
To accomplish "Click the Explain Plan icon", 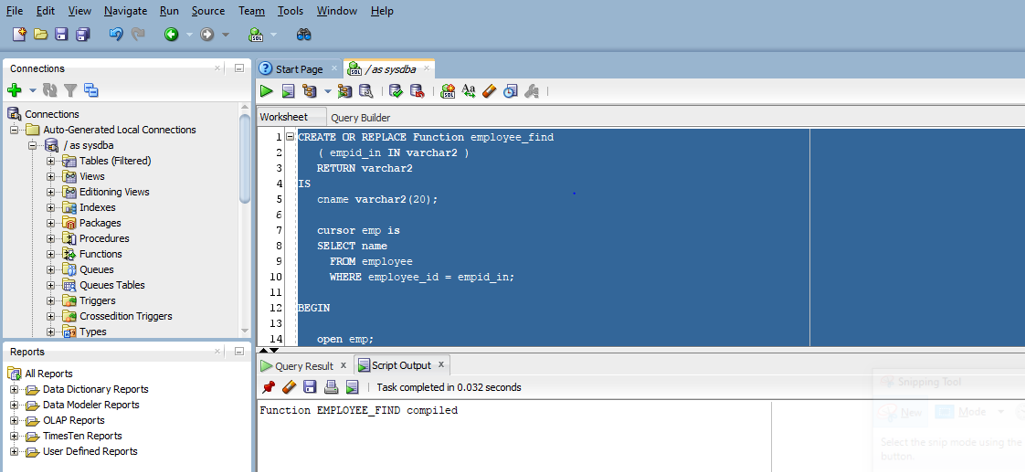I will tap(309, 91).
